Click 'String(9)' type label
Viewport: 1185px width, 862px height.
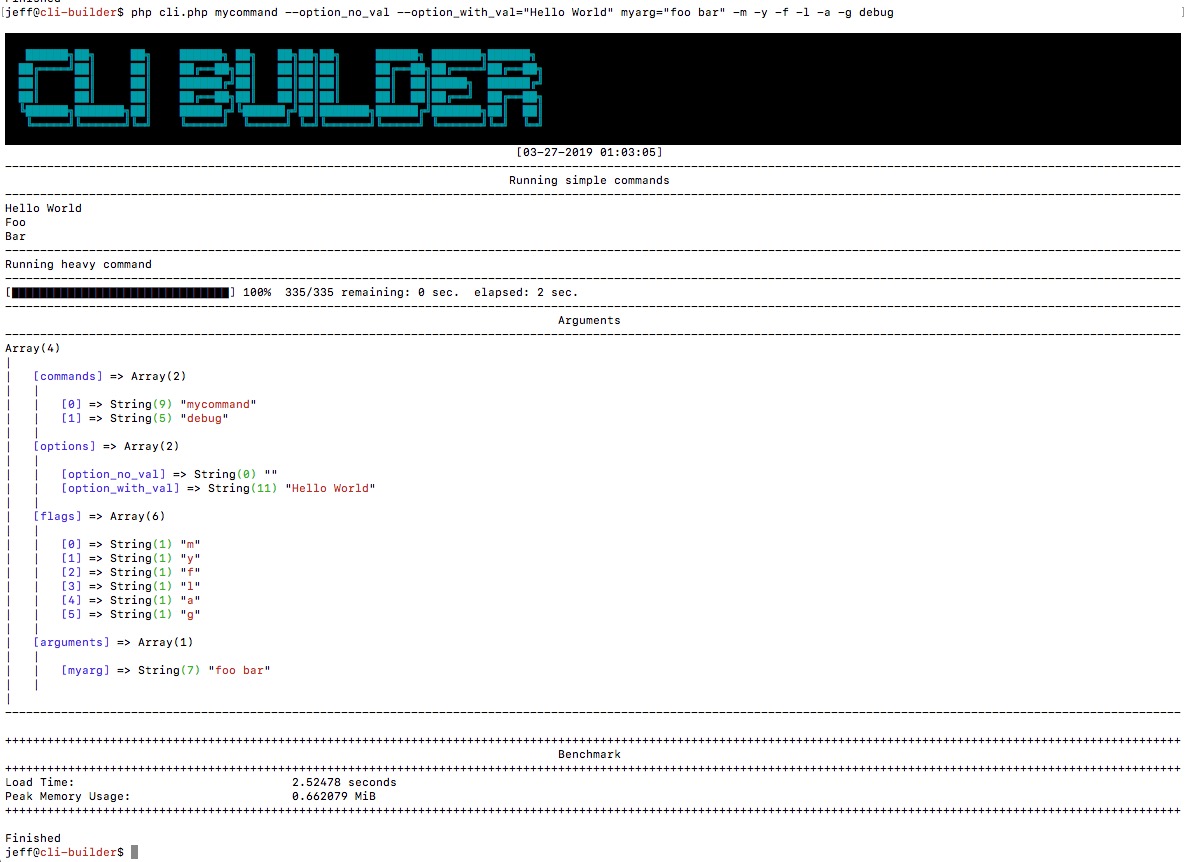141,404
